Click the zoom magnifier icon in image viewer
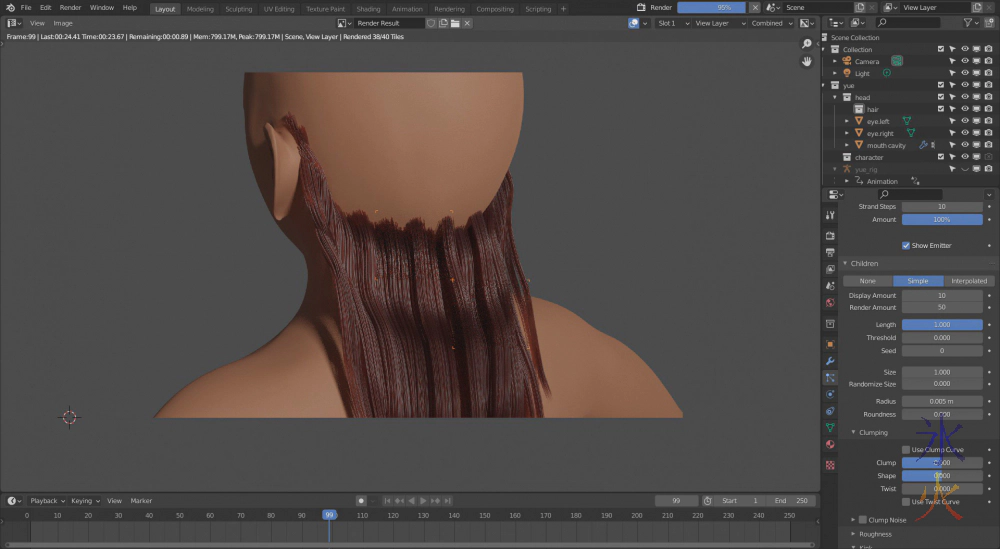This screenshot has height=549, width=1000. point(807,43)
